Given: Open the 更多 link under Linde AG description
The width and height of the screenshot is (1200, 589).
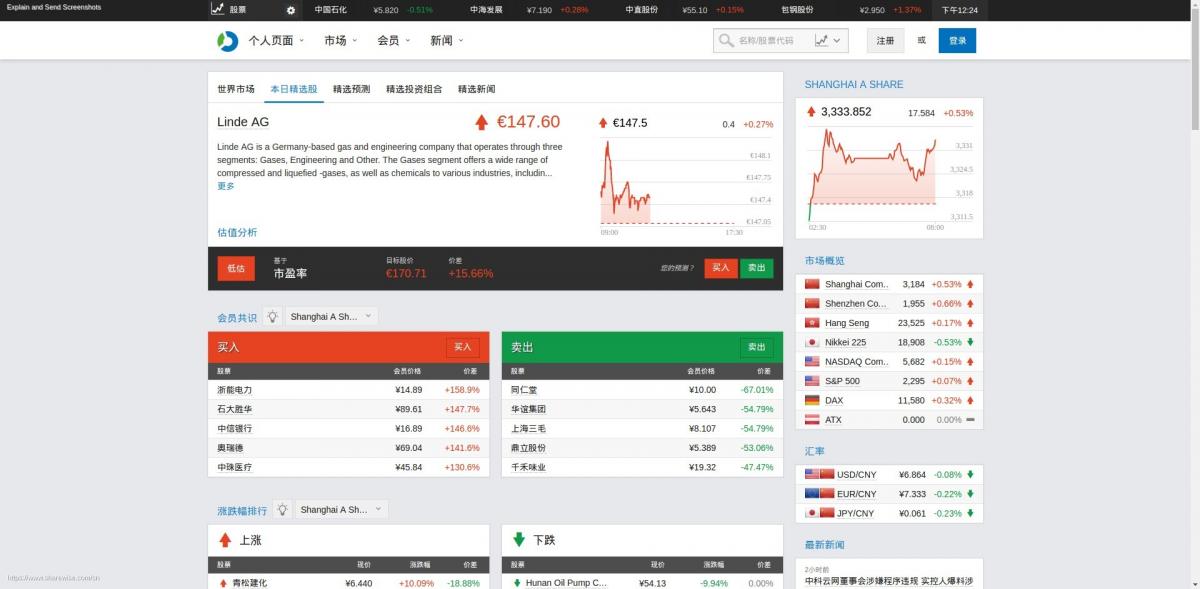Looking at the screenshot, I should 226,186.
